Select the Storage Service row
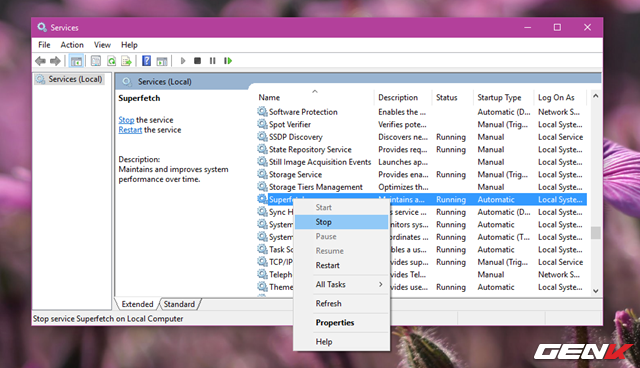Image resolution: width=640 pixels, height=368 pixels. tap(422, 175)
